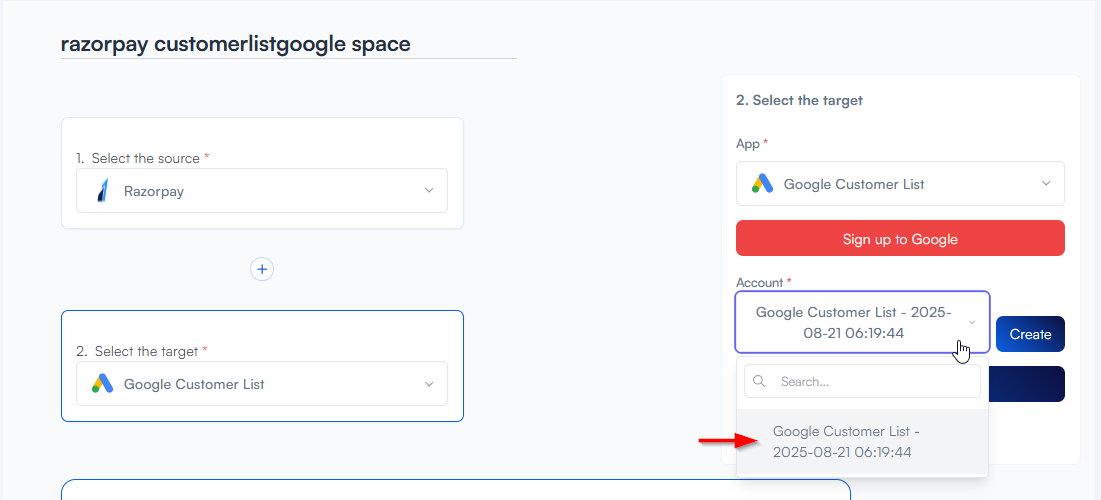Click the Razorpay text in source selector
The image size is (1101, 500).
click(x=154, y=191)
